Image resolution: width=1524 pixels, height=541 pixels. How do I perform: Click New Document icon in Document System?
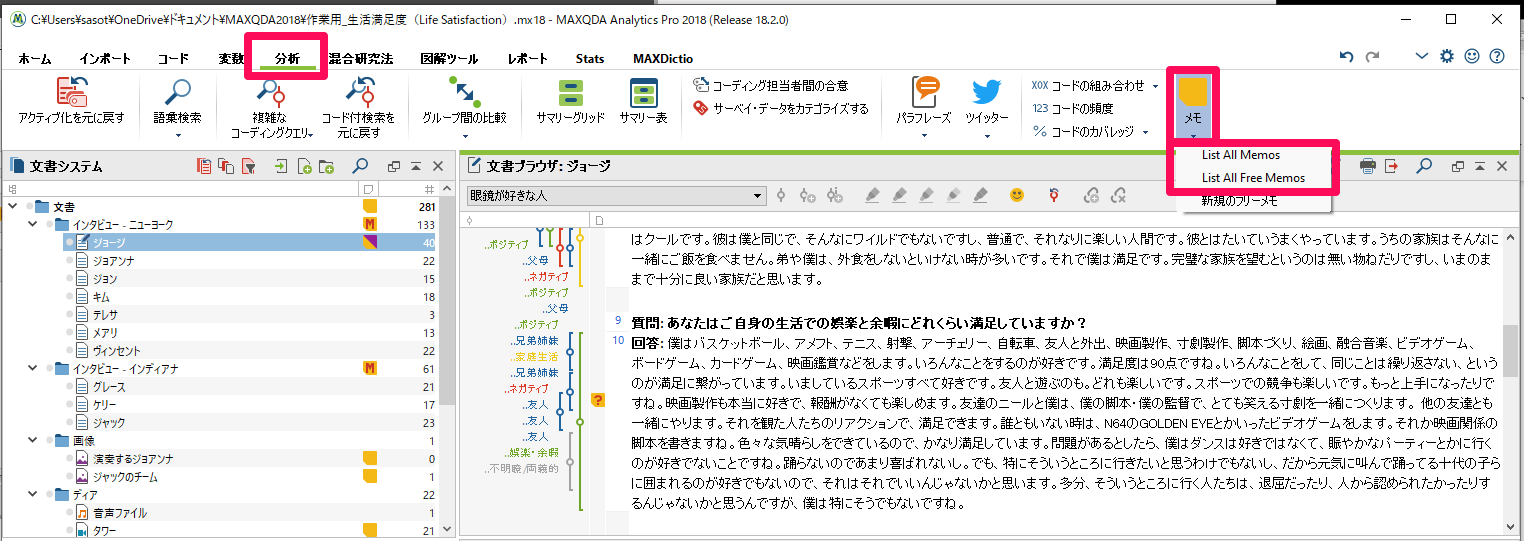[x=304, y=166]
